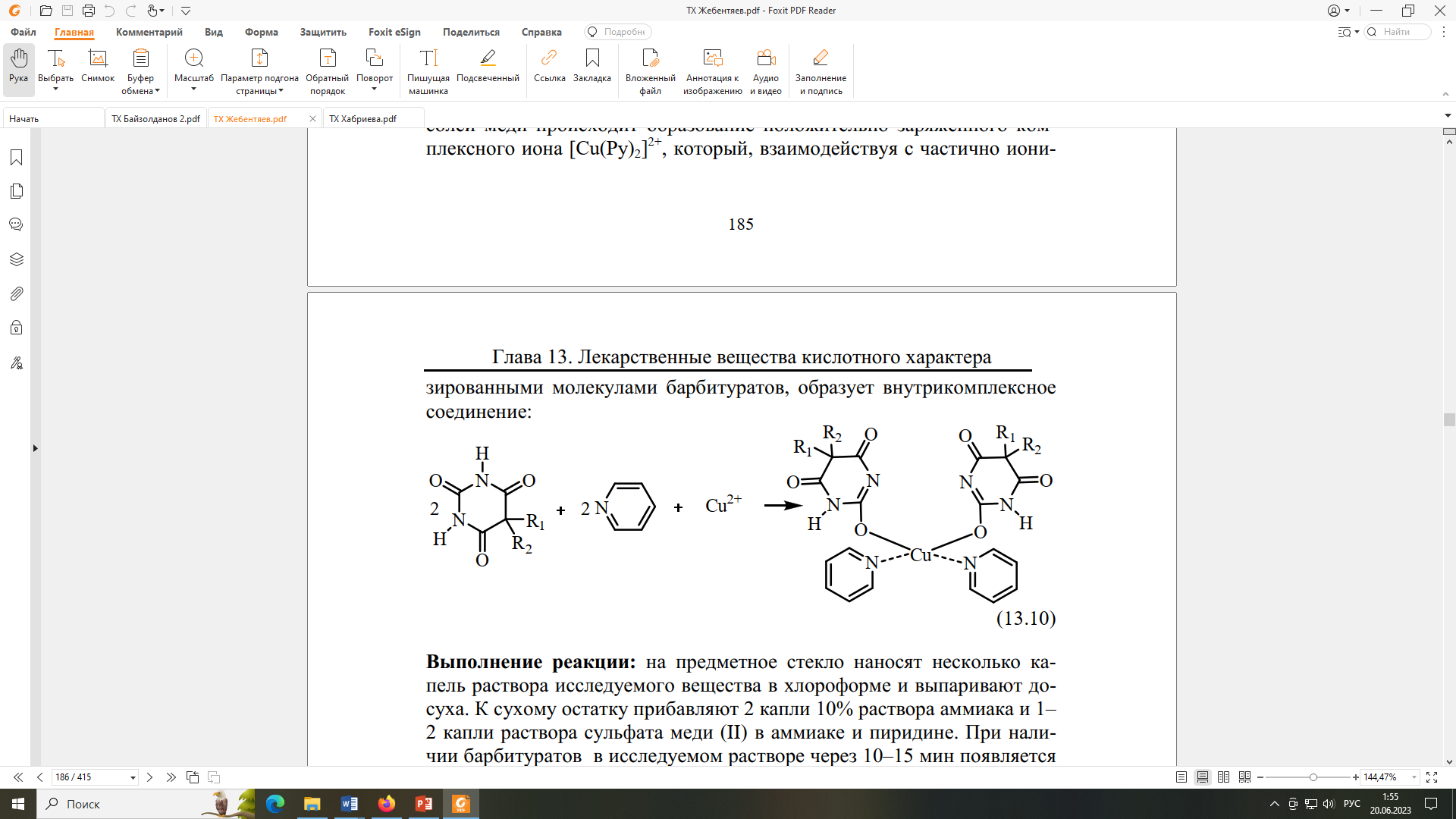The image size is (1456, 819).
Task: Open Firefox from the taskbar
Action: click(387, 804)
